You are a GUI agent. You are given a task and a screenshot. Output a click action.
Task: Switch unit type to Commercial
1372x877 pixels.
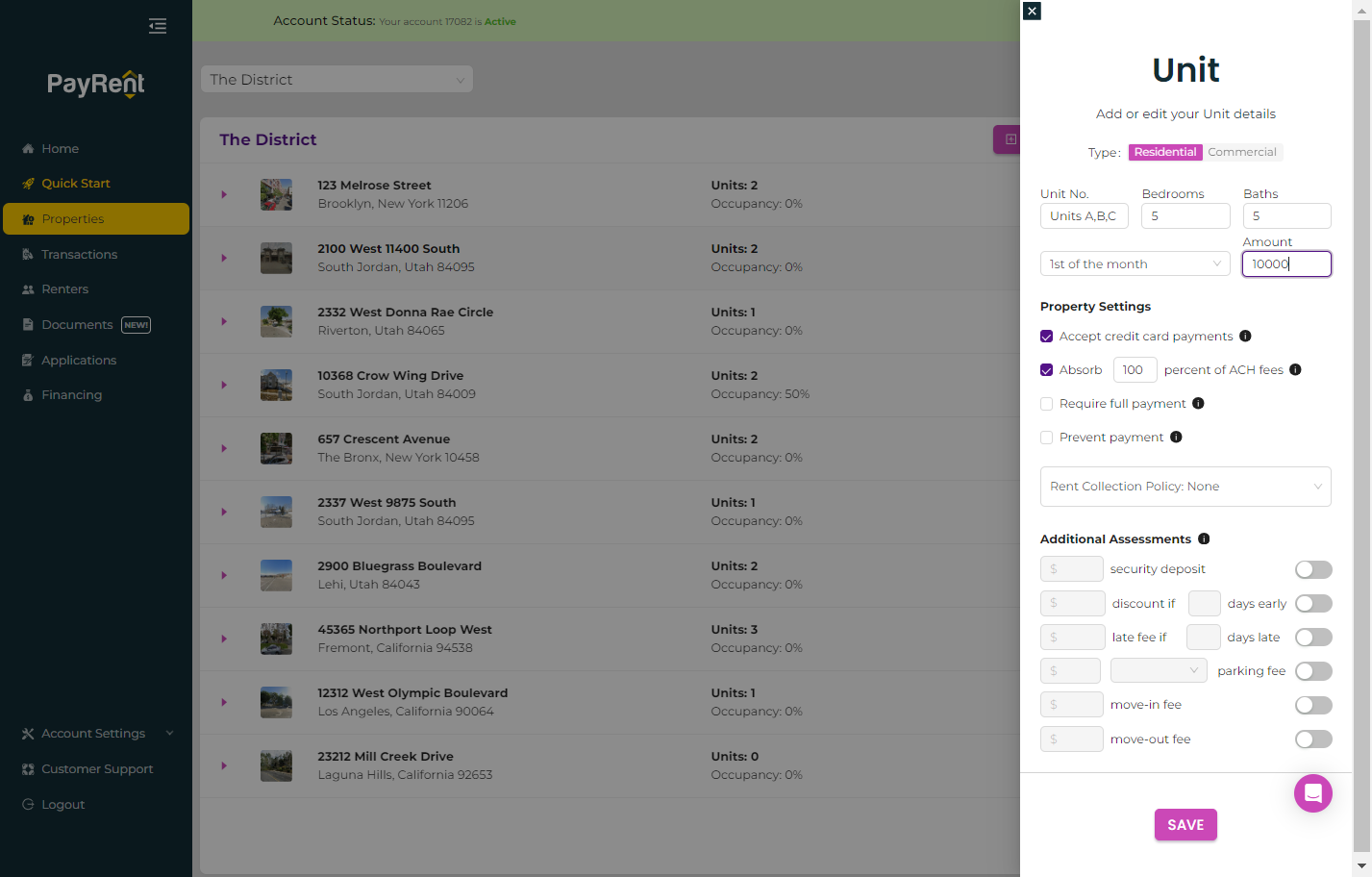click(x=1242, y=152)
